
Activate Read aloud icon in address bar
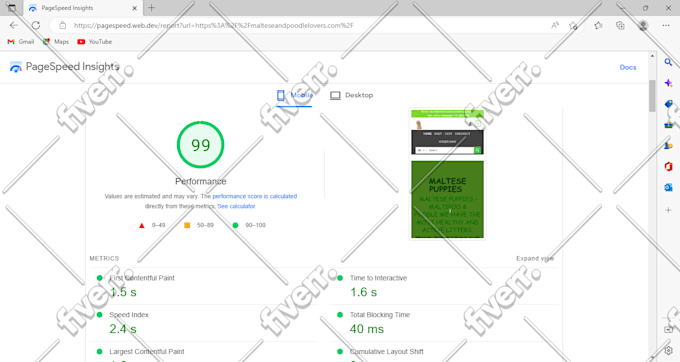[555, 26]
